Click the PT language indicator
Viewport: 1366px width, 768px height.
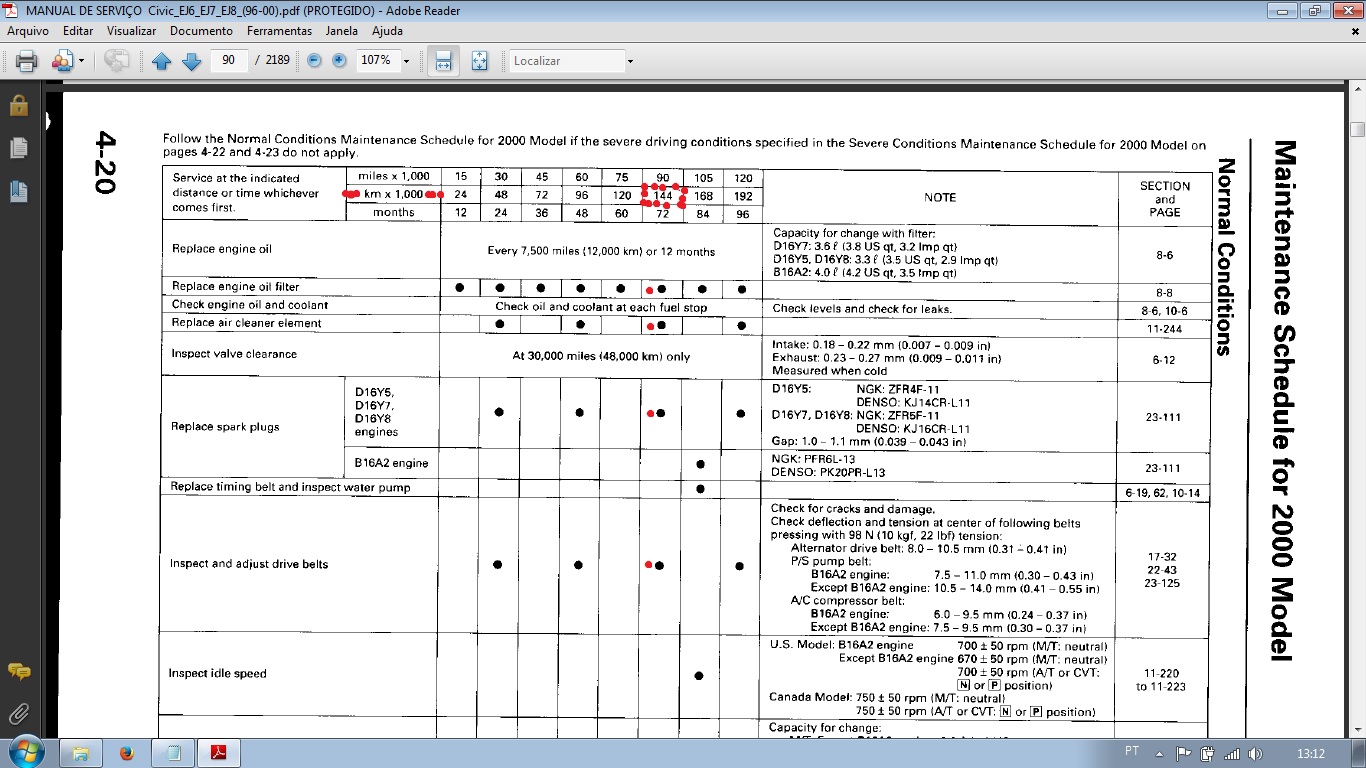click(x=1132, y=751)
